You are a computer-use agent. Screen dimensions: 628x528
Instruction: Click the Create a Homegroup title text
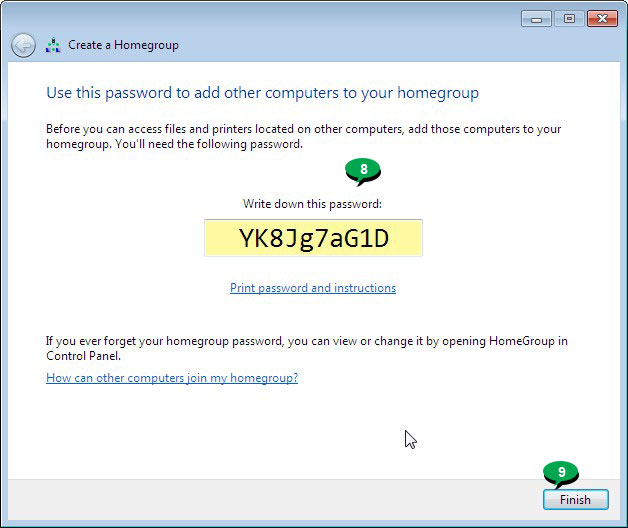click(x=123, y=45)
